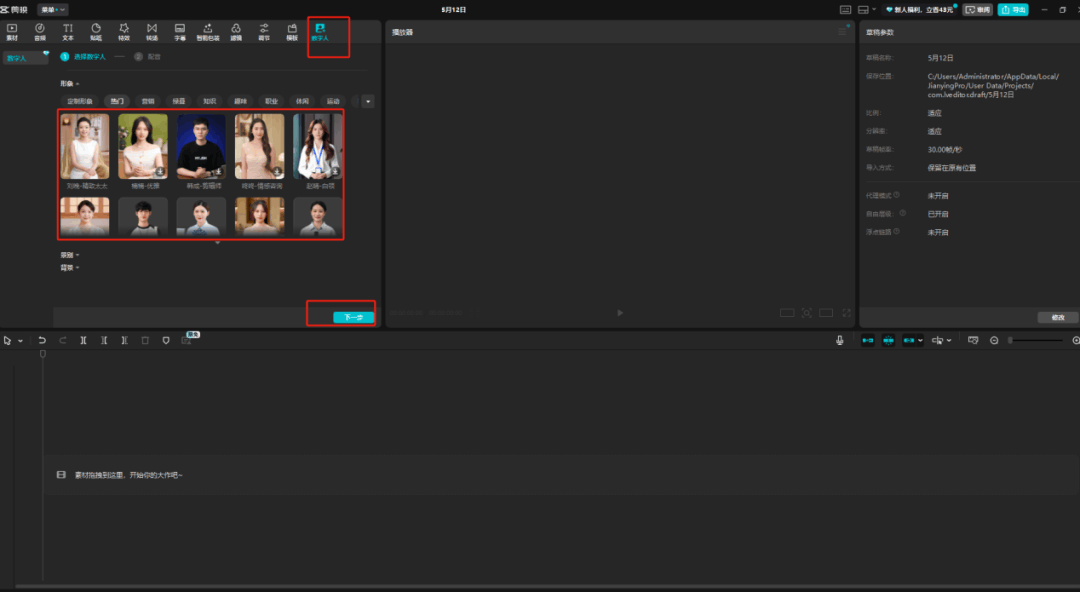Click the player fullscreen icon

pyautogui.click(x=847, y=313)
